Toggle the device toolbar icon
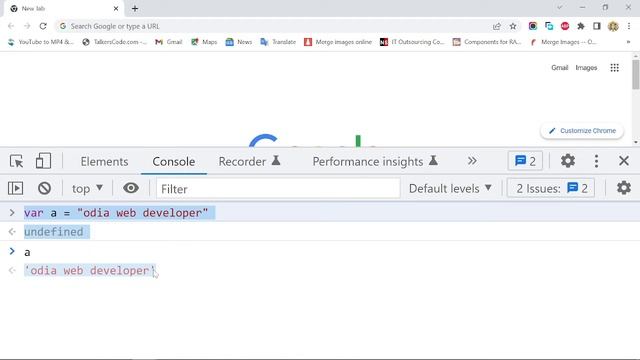This screenshot has width=640, height=360. click(43, 161)
